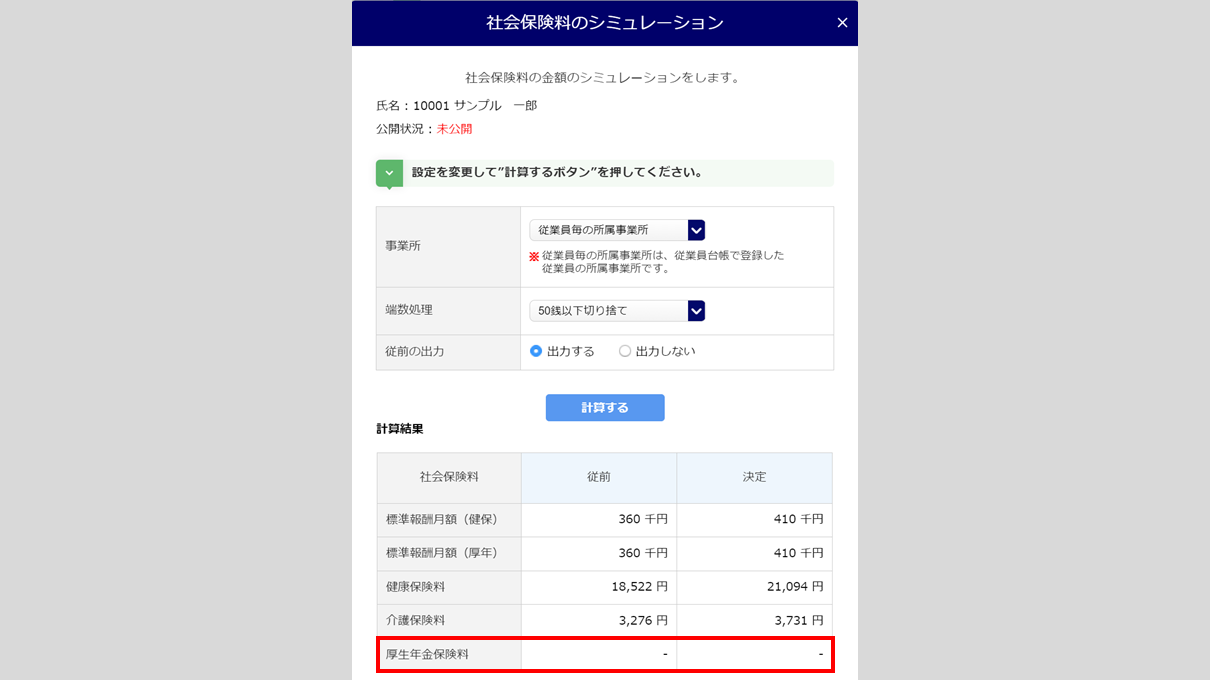Screen dimensions: 1210x684
Task: Click the 決定 column header
Action: point(754,478)
